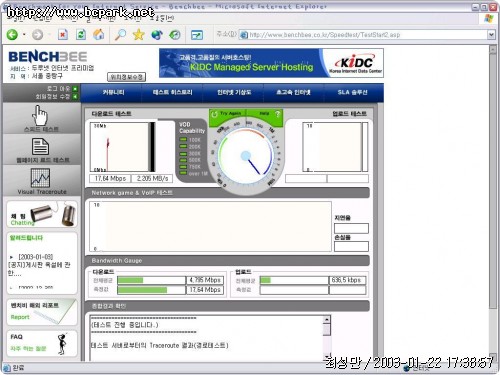The height and width of the screenshot is (375, 500).
Task: Focus the address bar with benchbee URL
Action: [363, 35]
